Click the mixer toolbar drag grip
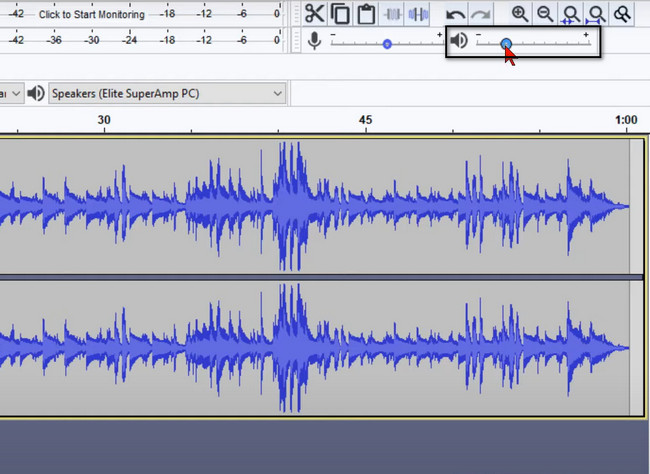The image size is (650, 474). 296,41
